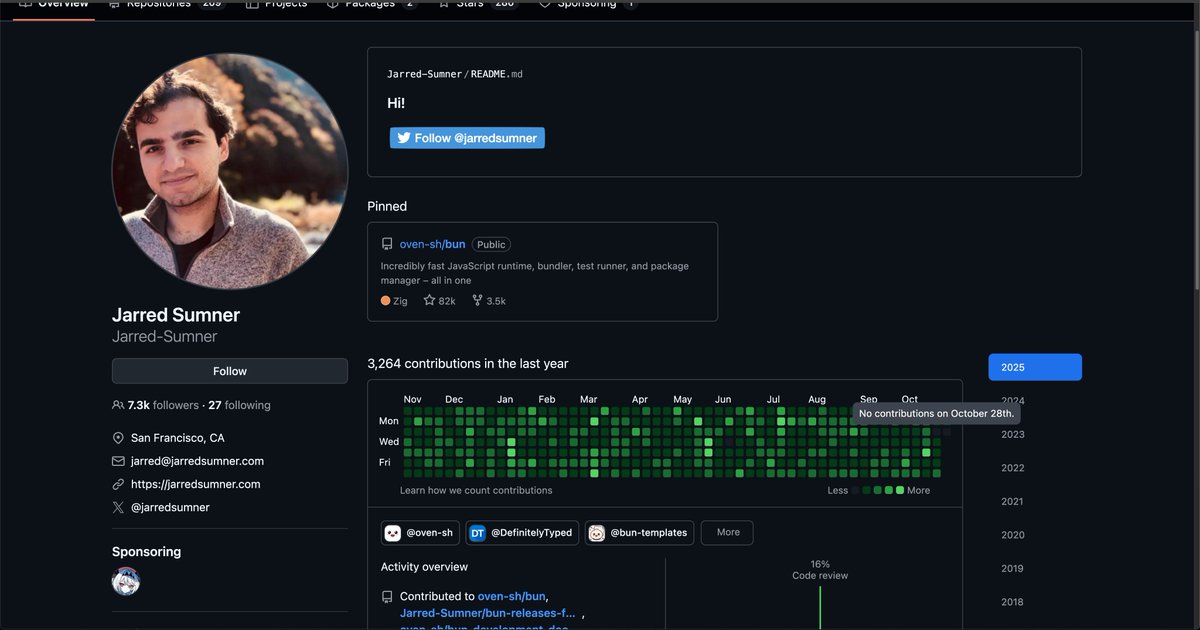Click the Jarred-Sumner link before README.md

(x=425, y=74)
